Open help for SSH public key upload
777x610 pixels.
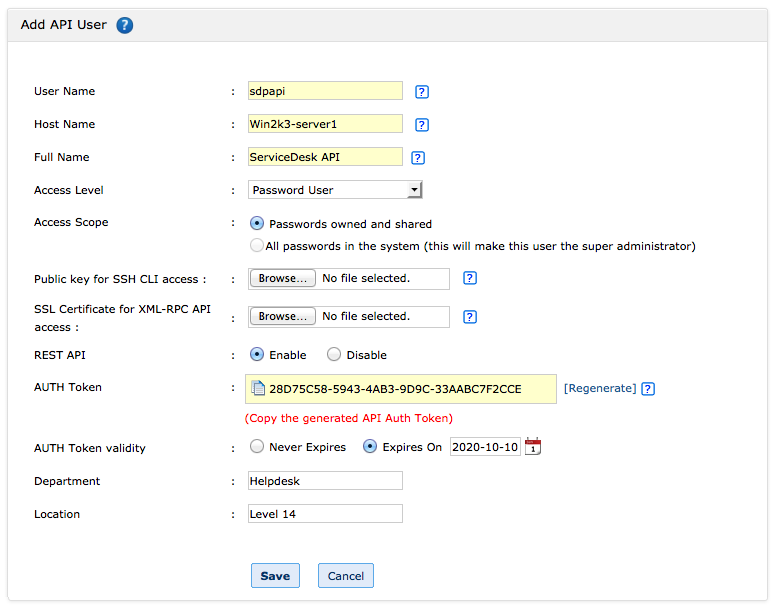470,279
